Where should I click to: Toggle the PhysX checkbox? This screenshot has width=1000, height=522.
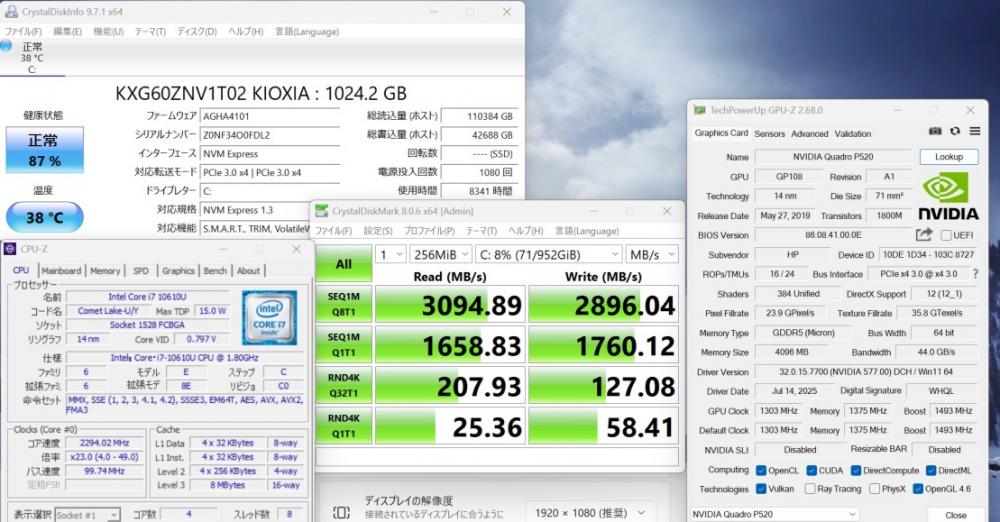point(874,489)
